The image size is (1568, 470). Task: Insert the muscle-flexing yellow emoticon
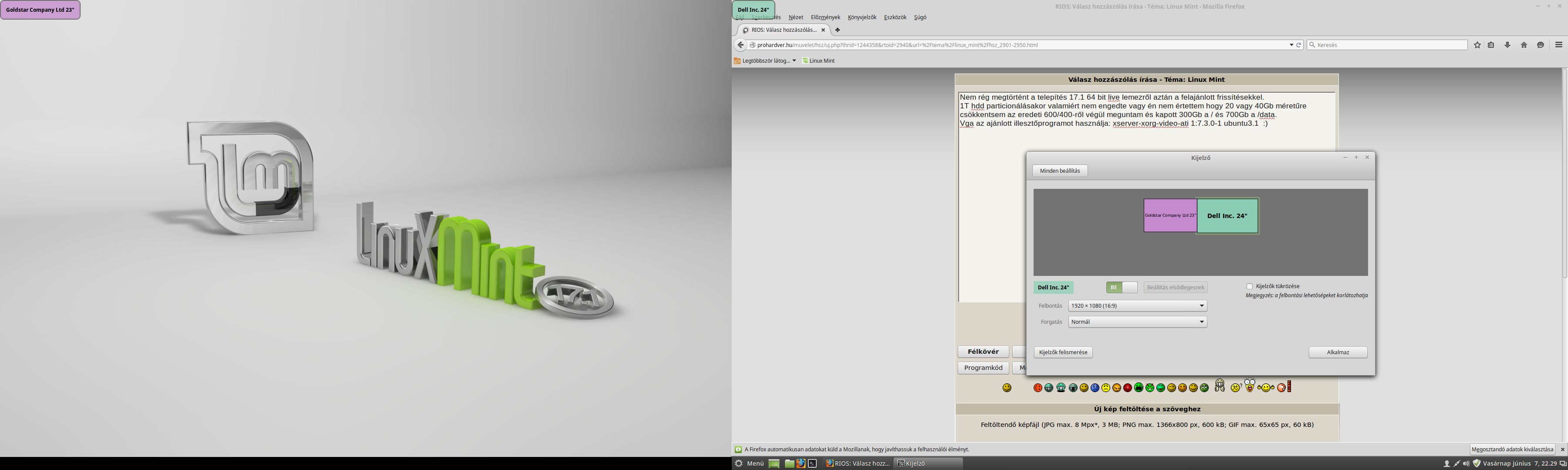(1266, 388)
